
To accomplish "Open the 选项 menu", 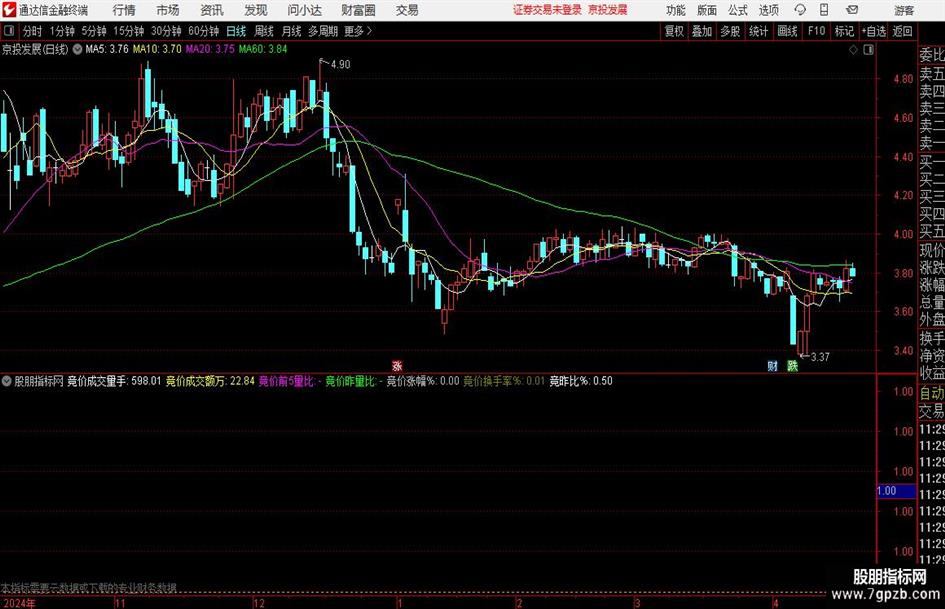I will [x=768, y=10].
